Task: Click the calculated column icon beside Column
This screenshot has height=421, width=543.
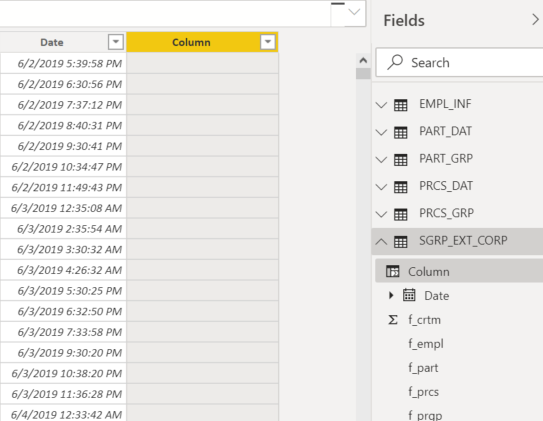Action: [x=393, y=271]
